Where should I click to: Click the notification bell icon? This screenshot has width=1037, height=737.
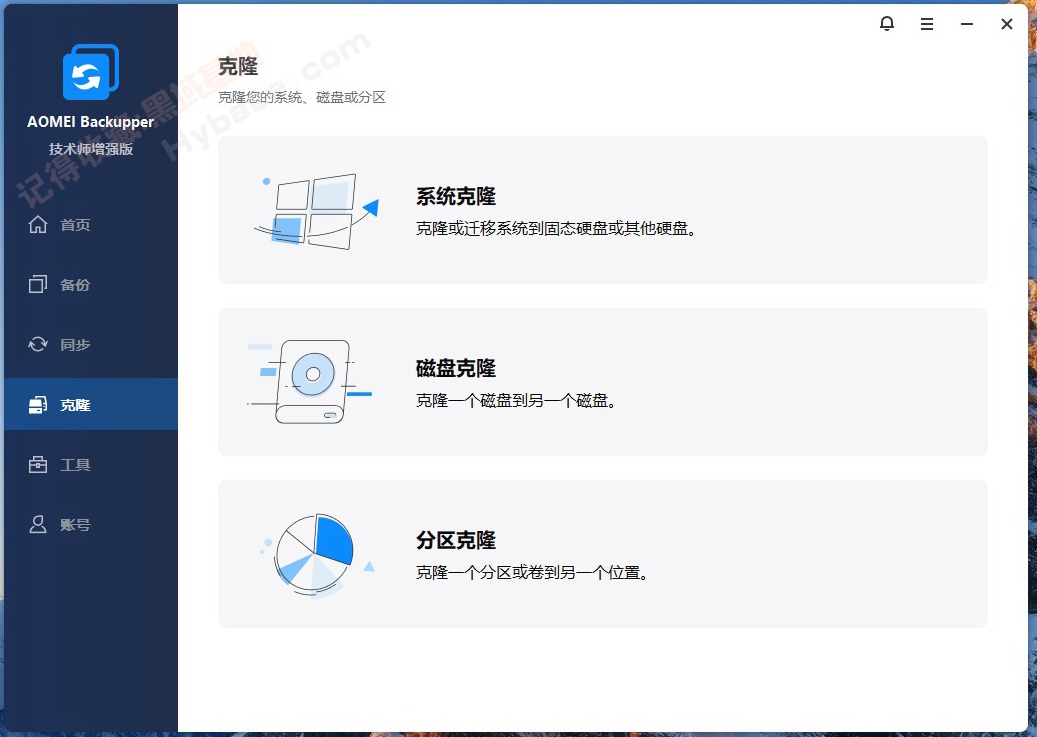886,23
